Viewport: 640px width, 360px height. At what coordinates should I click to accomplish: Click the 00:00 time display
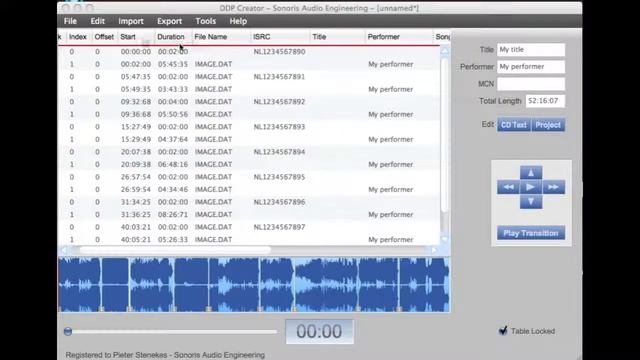319,331
